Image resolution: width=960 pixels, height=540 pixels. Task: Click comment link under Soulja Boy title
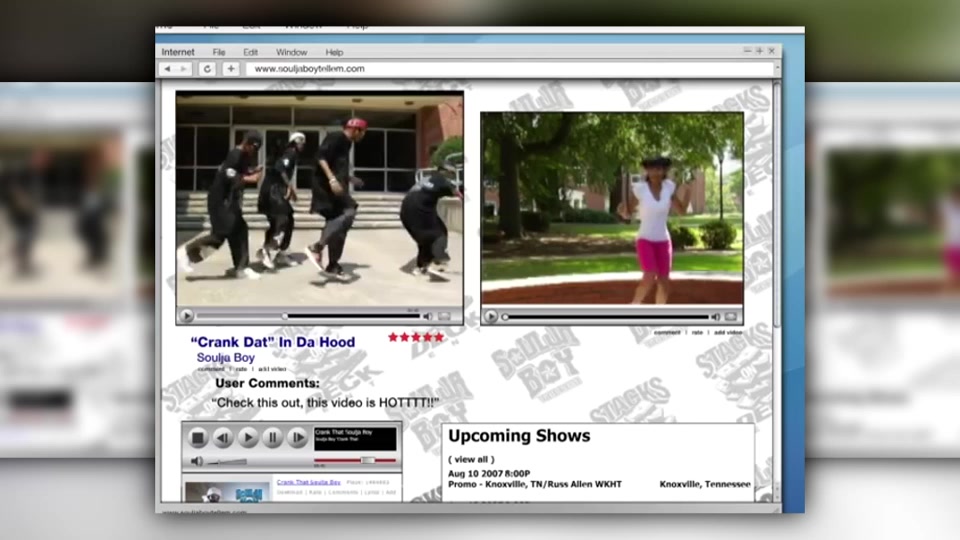point(211,369)
